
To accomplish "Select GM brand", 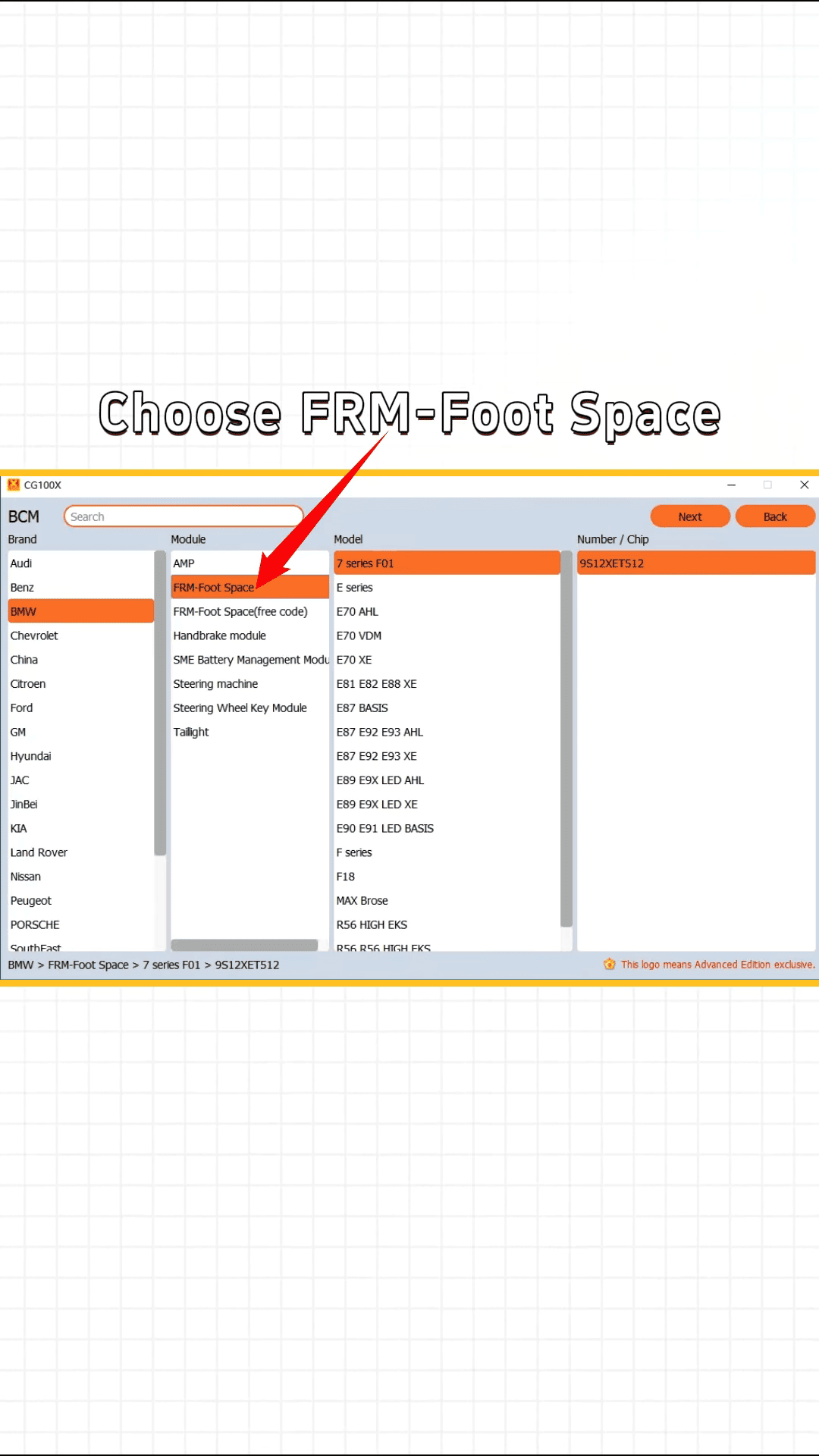I will tap(80, 732).
